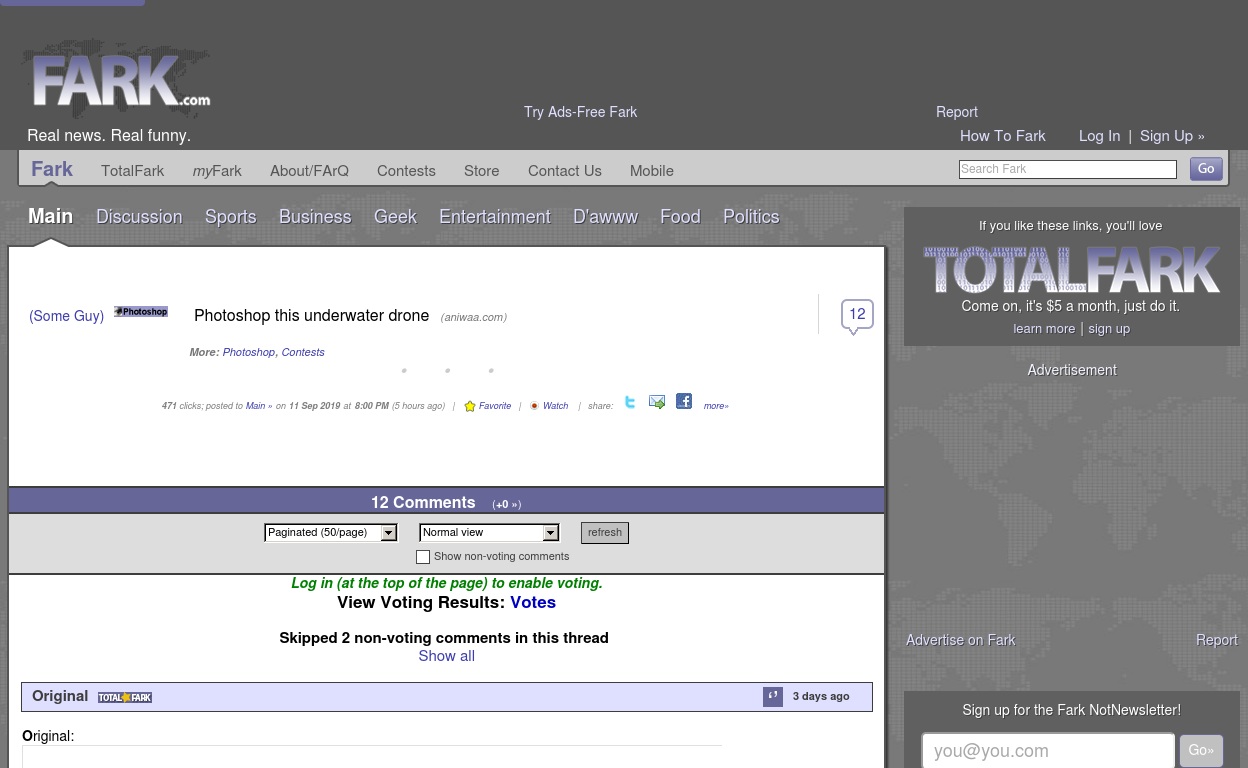Open the 12 comments bubble
1248x768 pixels.
pyautogui.click(x=857, y=315)
